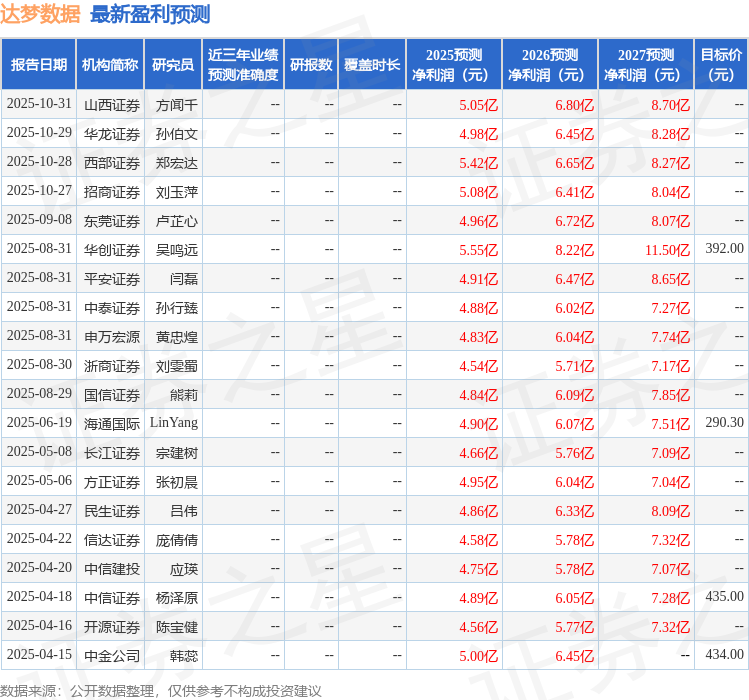Select the 目标价 column header
The height and width of the screenshot is (700, 749).
[721, 65]
